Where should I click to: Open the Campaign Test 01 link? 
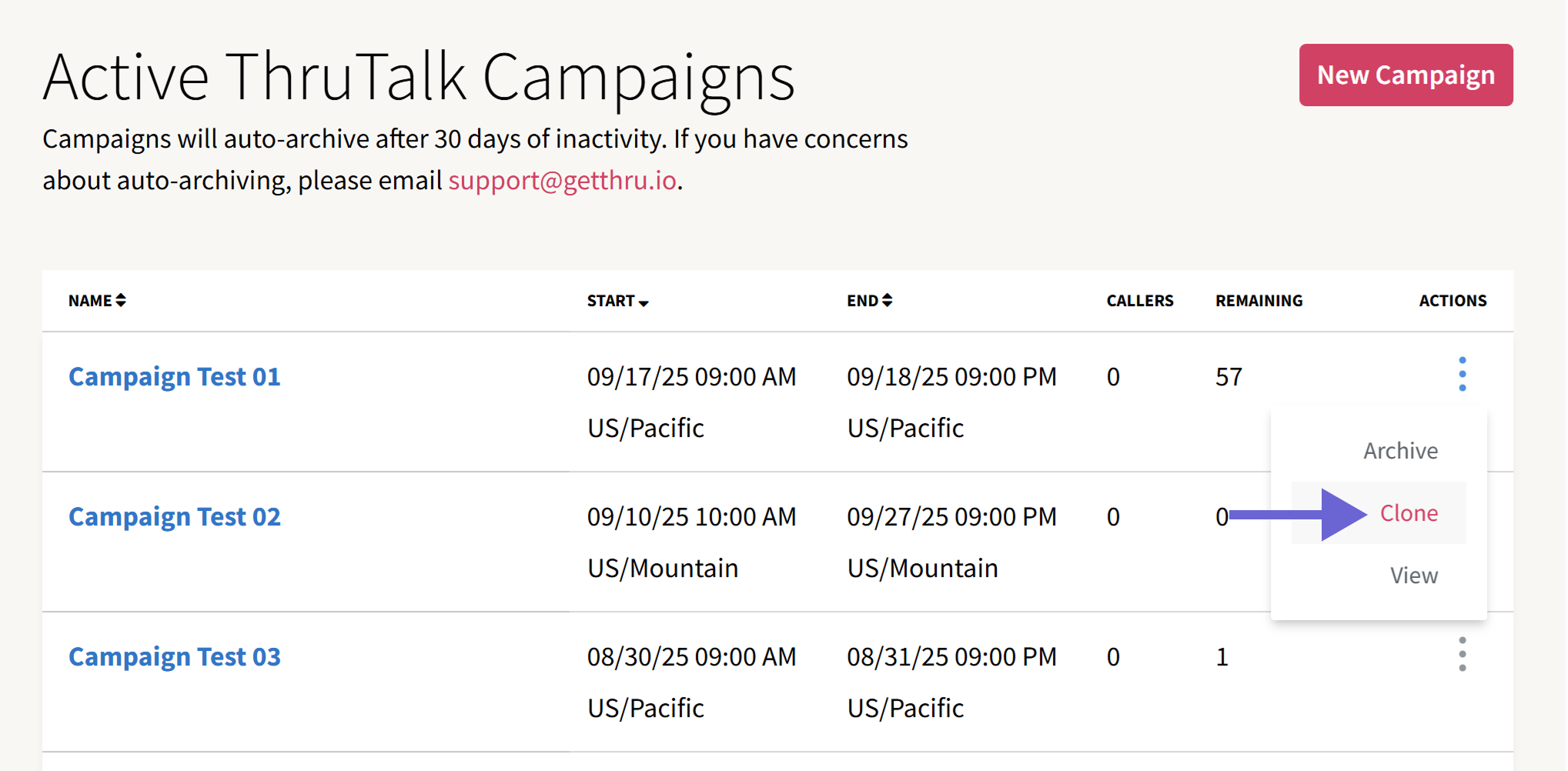coord(175,377)
